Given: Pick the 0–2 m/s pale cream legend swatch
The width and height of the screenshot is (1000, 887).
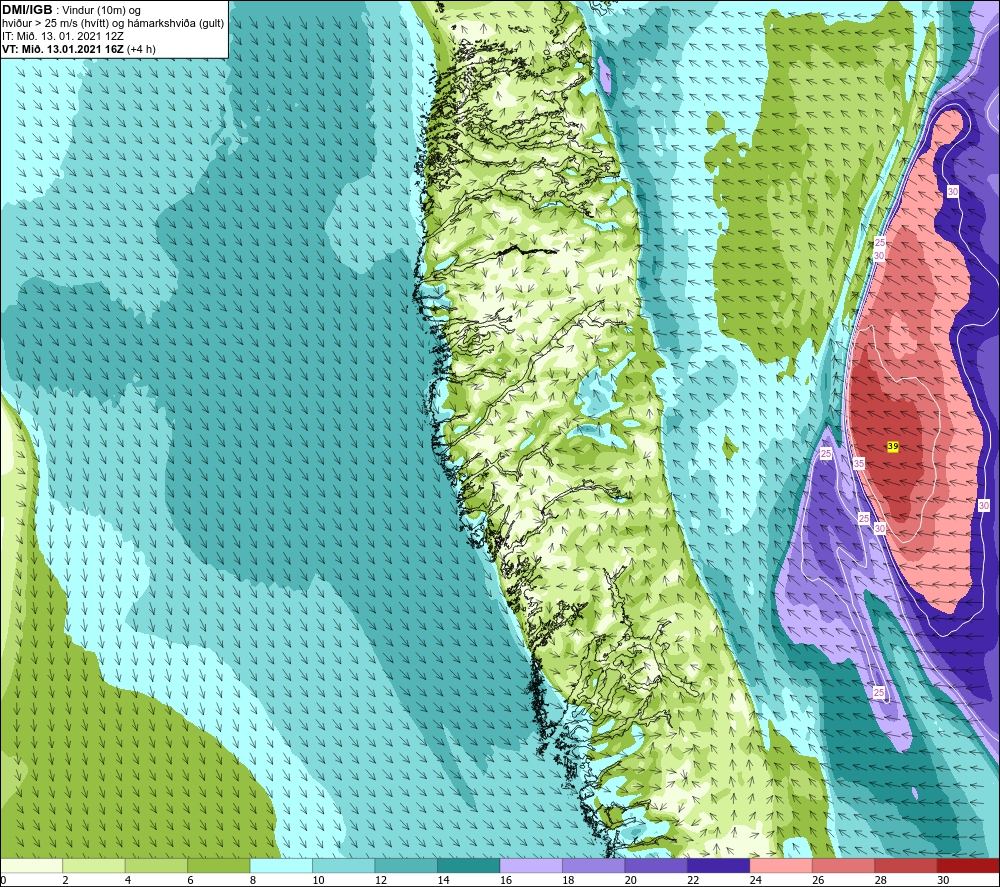Looking at the screenshot, I should 31,865.
